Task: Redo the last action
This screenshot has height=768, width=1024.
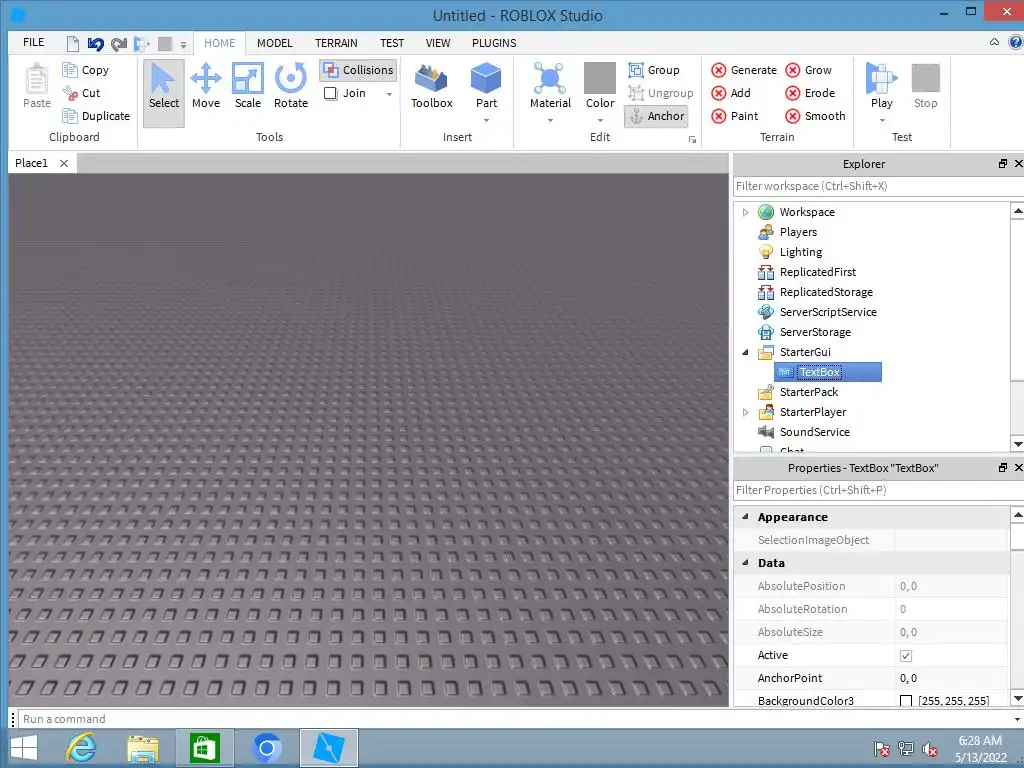Action: (x=119, y=44)
